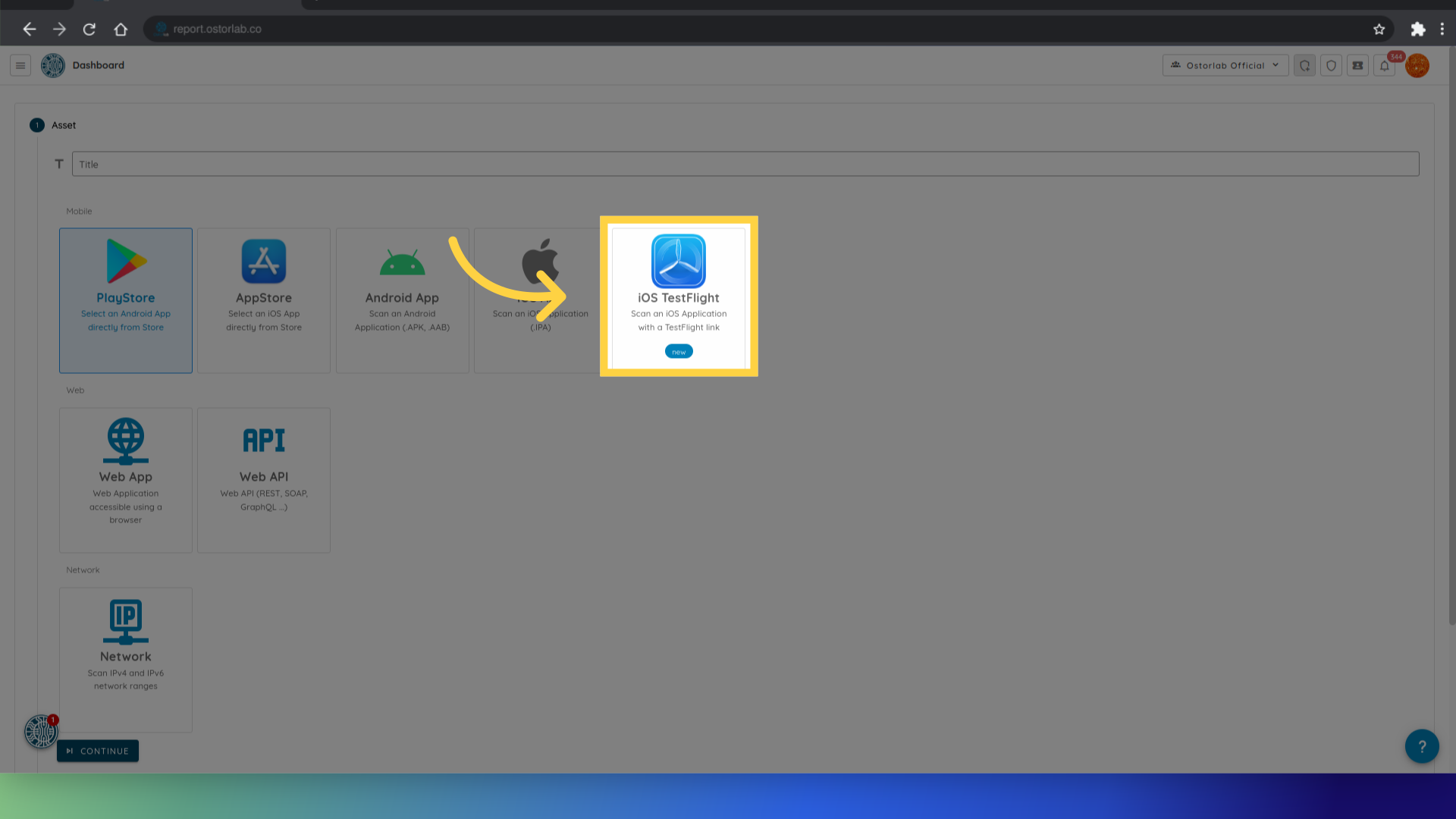Select the iOS TestFlight asset card

click(x=678, y=297)
